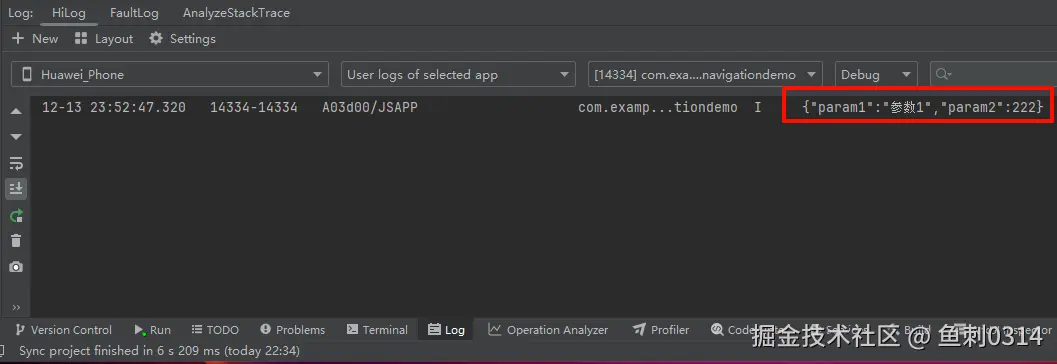The image size is (1057, 364).
Task: Select the log timestamp 12-13 23:52:47.320
Action: pos(114,107)
